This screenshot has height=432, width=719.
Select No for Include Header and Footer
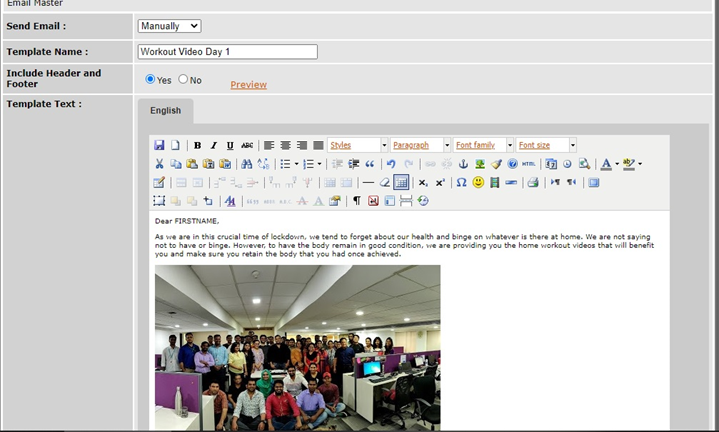click(183, 79)
